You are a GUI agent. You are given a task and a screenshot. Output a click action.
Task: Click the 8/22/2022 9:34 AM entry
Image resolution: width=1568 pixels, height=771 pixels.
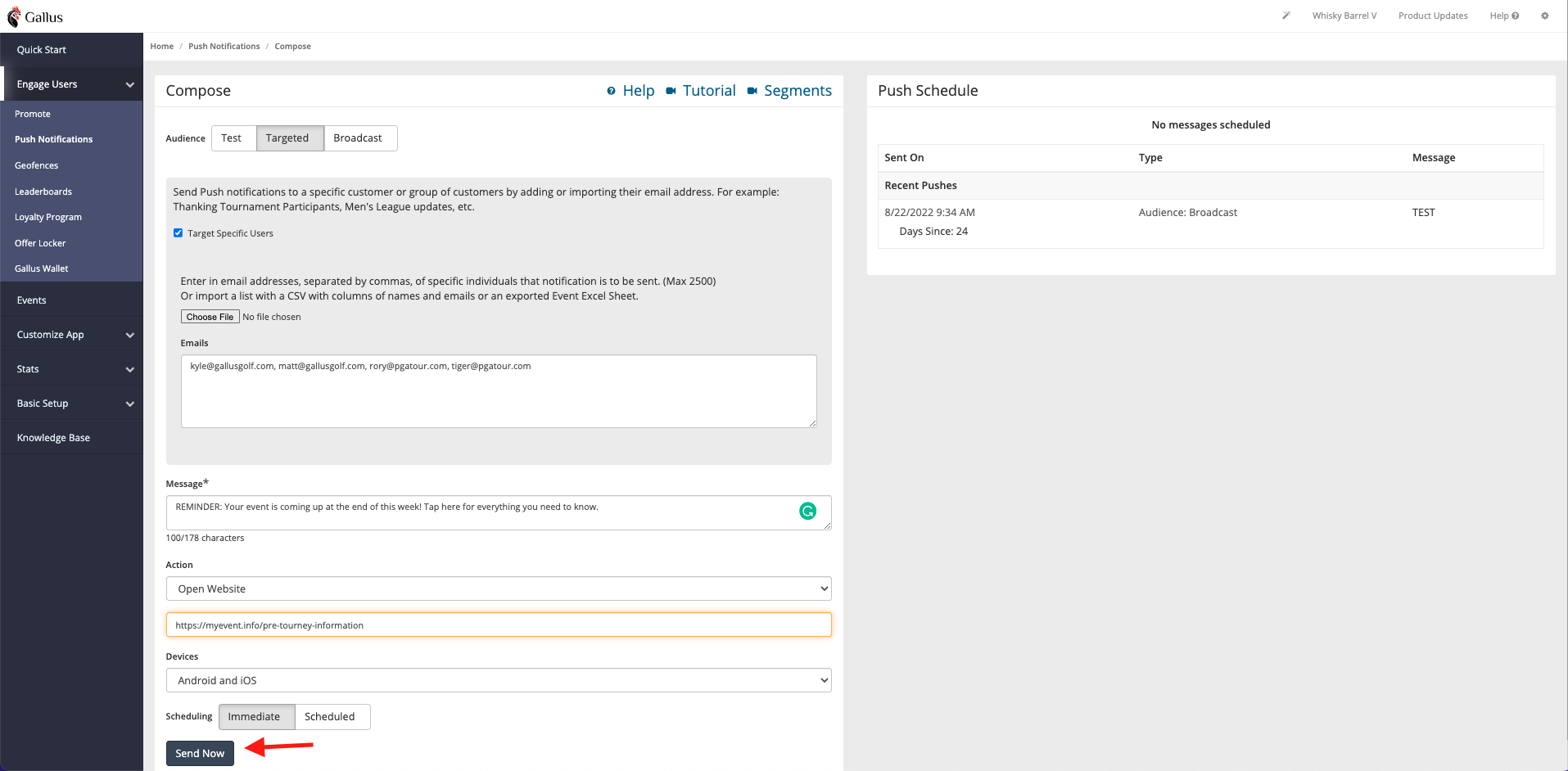pyautogui.click(x=929, y=213)
